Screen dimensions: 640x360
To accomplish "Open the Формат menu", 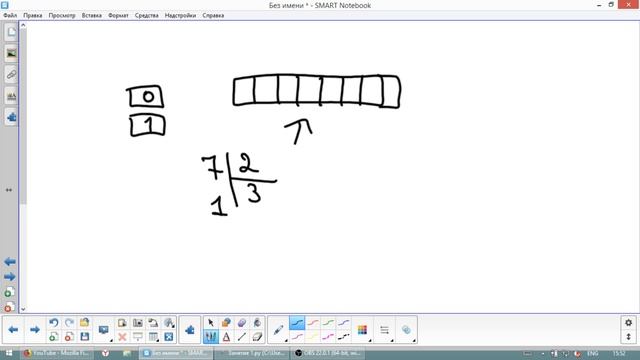I will pyautogui.click(x=118, y=16).
